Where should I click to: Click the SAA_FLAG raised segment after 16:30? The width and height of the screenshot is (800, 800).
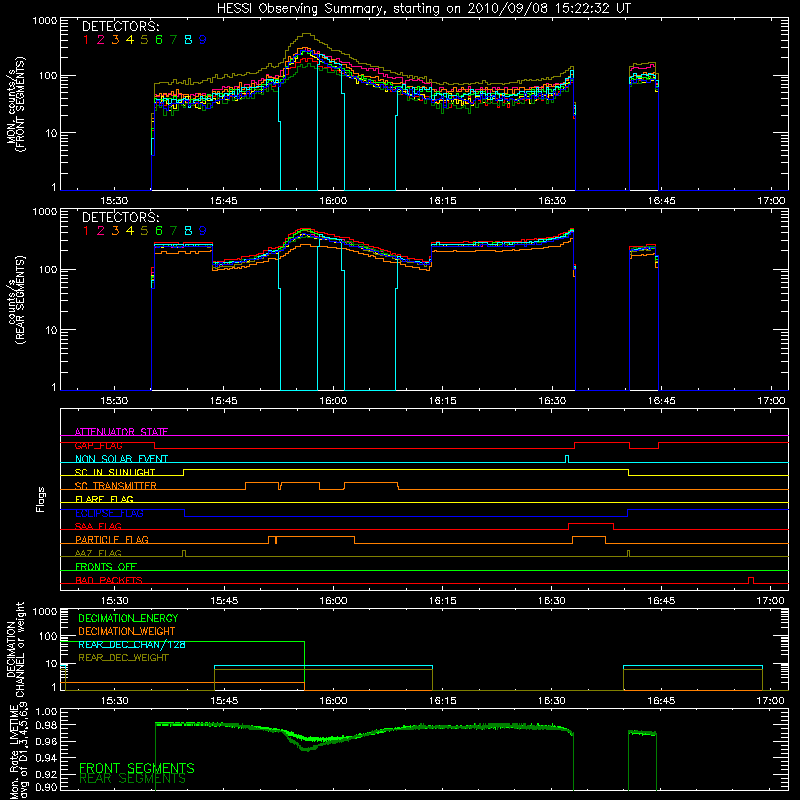tap(591, 524)
